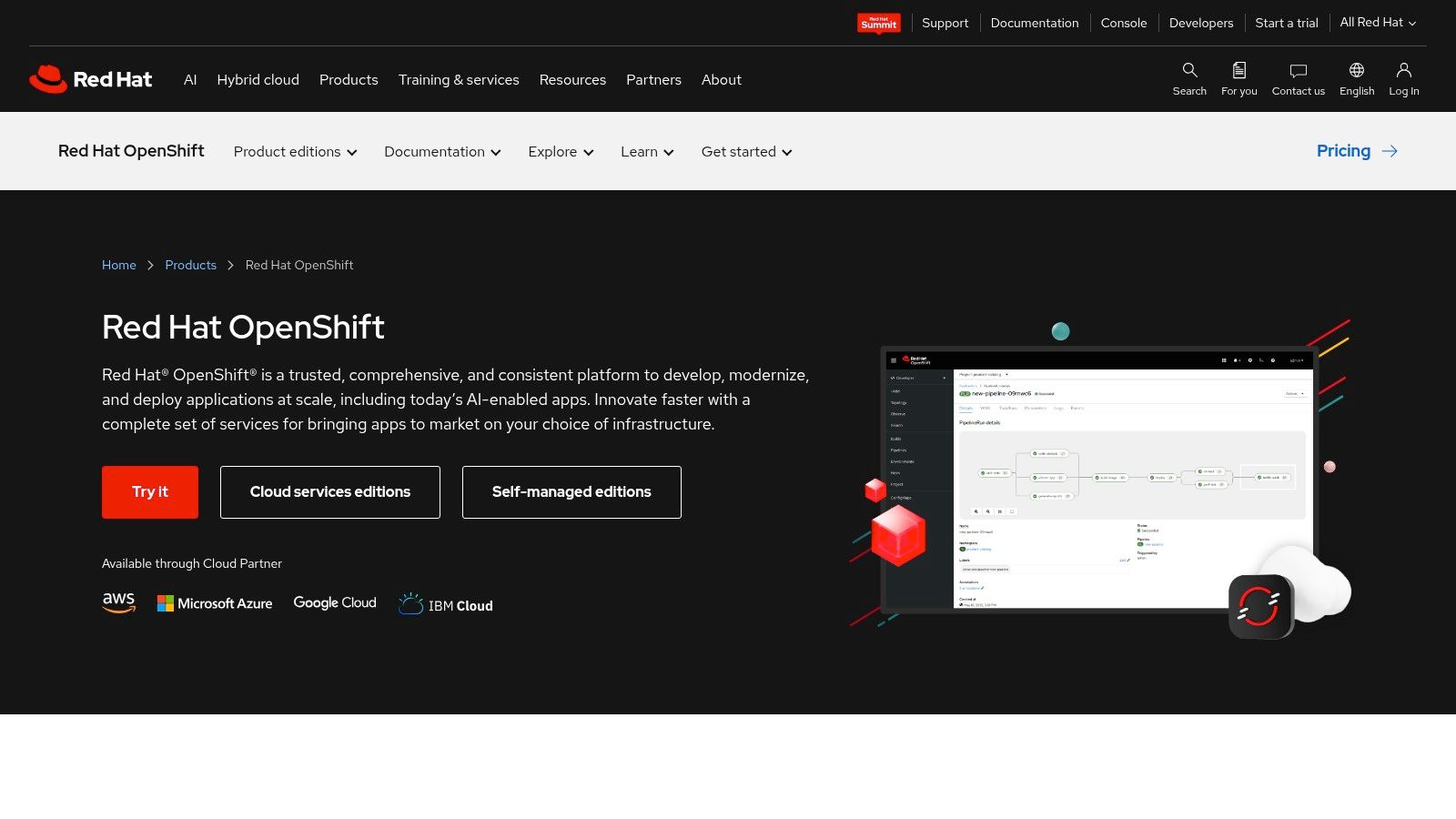This screenshot has height=819, width=1456.
Task: Open the AI menu item
Action: 190,80
